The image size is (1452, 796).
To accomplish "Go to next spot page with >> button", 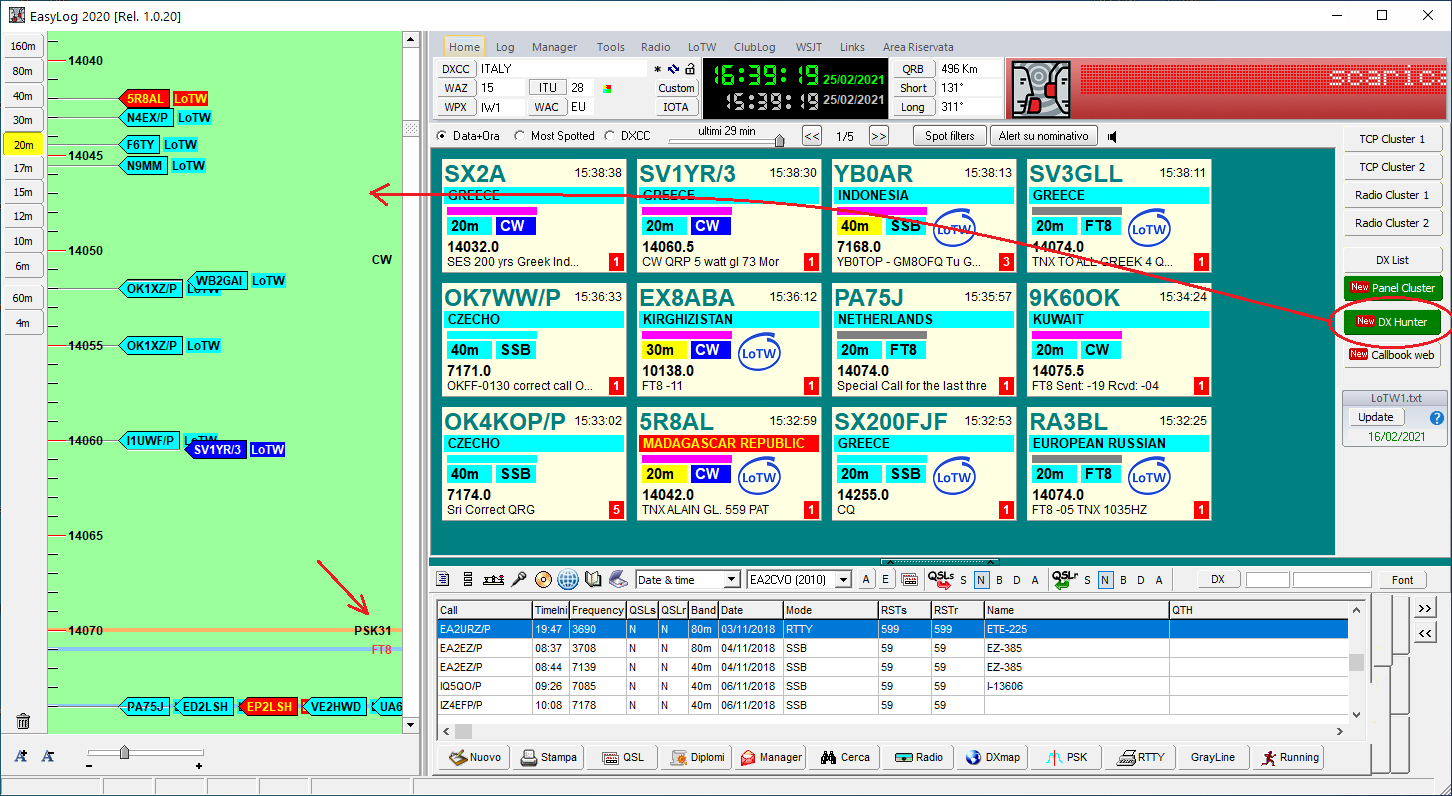I will tap(878, 136).
